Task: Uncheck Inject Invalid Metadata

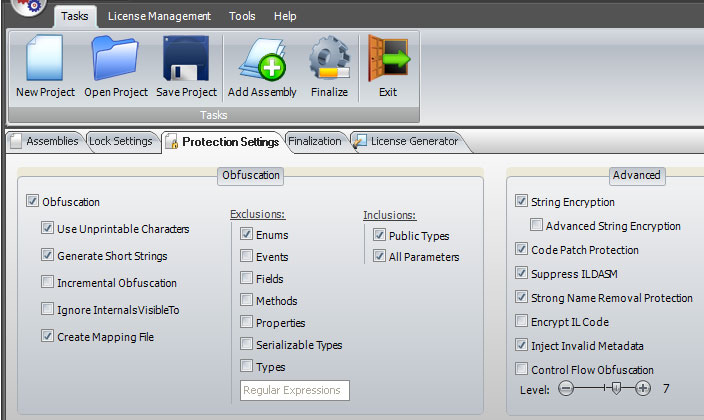Action: pos(521,345)
